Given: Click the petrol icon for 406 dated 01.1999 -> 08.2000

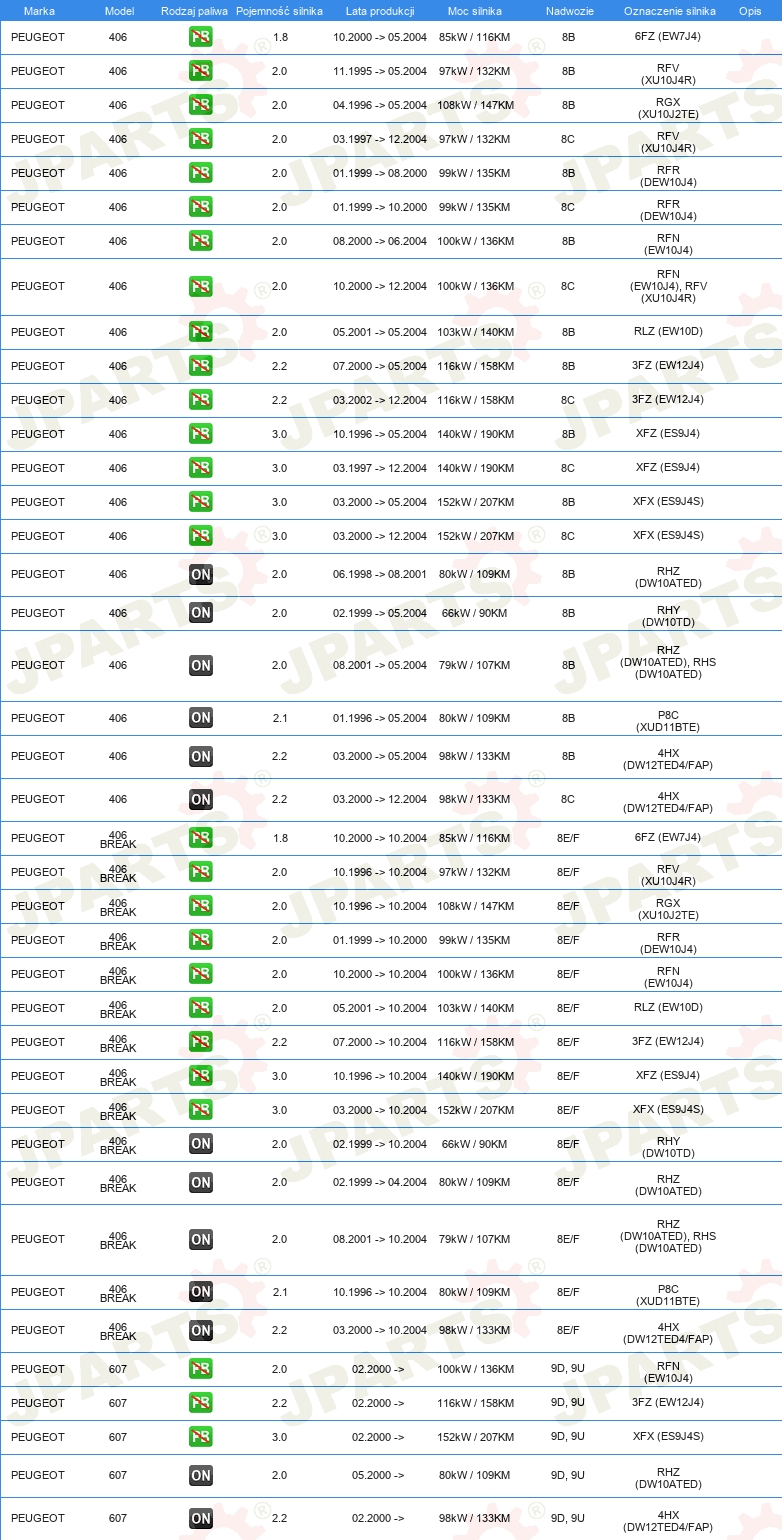Looking at the screenshot, I should pyautogui.click(x=201, y=173).
